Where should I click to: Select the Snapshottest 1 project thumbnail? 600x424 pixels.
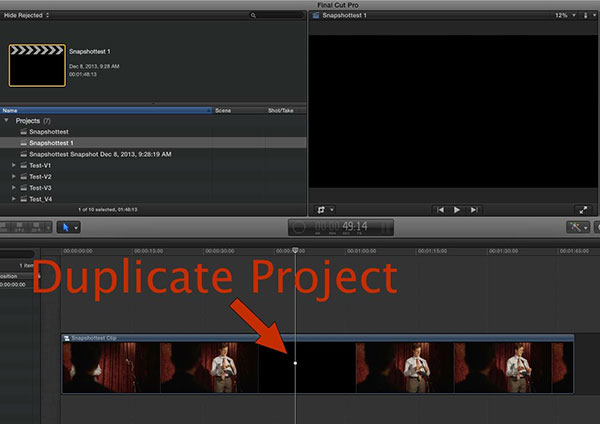[x=37, y=65]
